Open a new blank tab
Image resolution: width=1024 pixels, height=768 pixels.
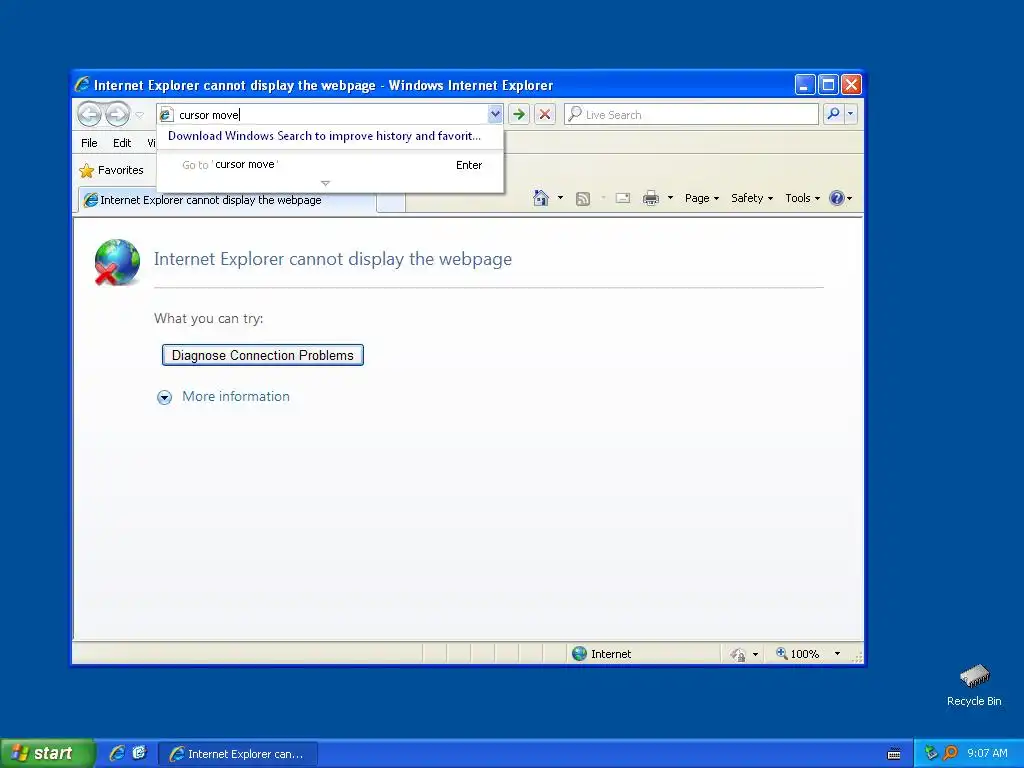391,202
